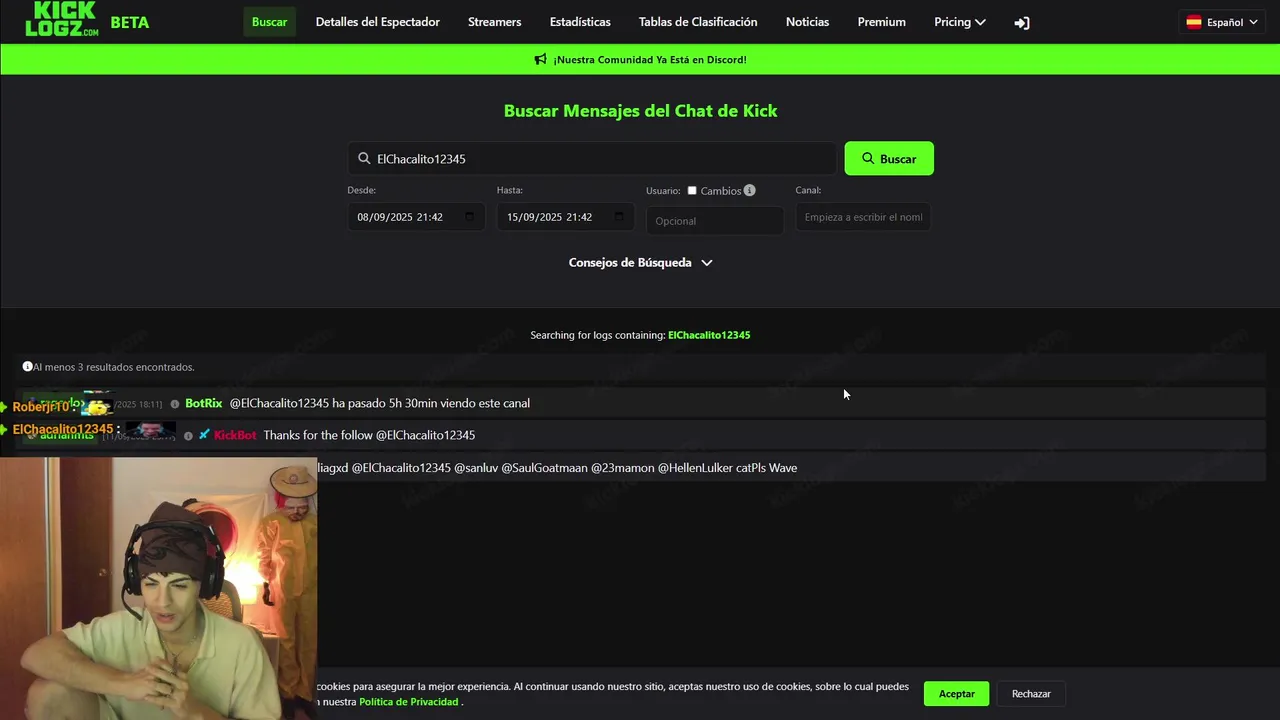Open Premium page
Screen dimensions: 1280x720
(881, 22)
